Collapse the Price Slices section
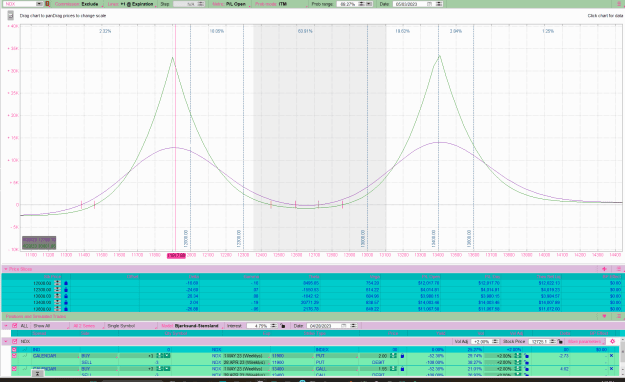 (x=6, y=269)
